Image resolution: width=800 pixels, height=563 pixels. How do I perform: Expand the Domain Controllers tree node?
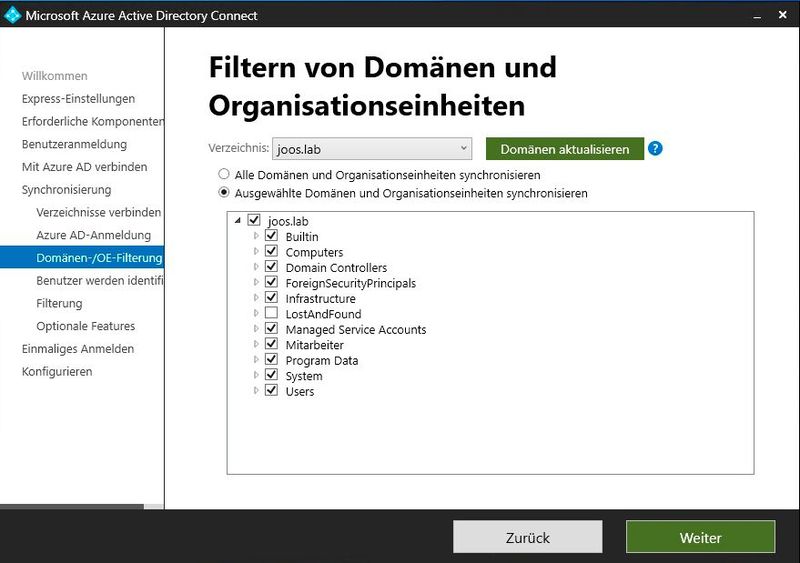(x=256, y=266)
